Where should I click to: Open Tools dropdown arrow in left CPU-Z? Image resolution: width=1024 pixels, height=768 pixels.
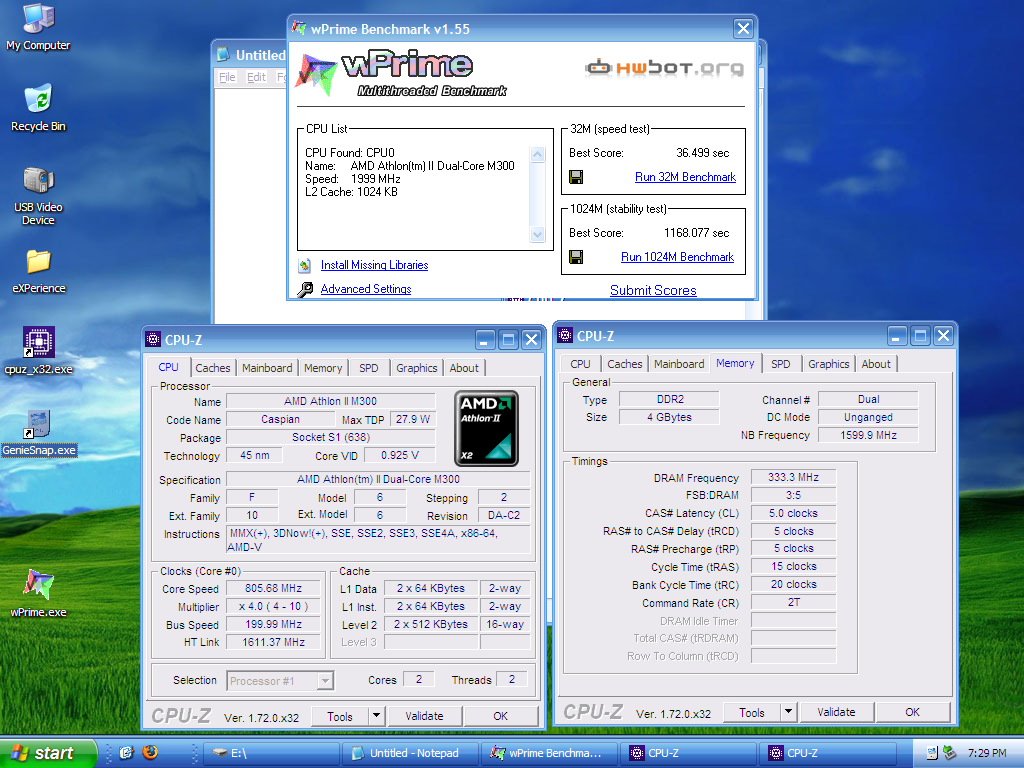(376, 716)
